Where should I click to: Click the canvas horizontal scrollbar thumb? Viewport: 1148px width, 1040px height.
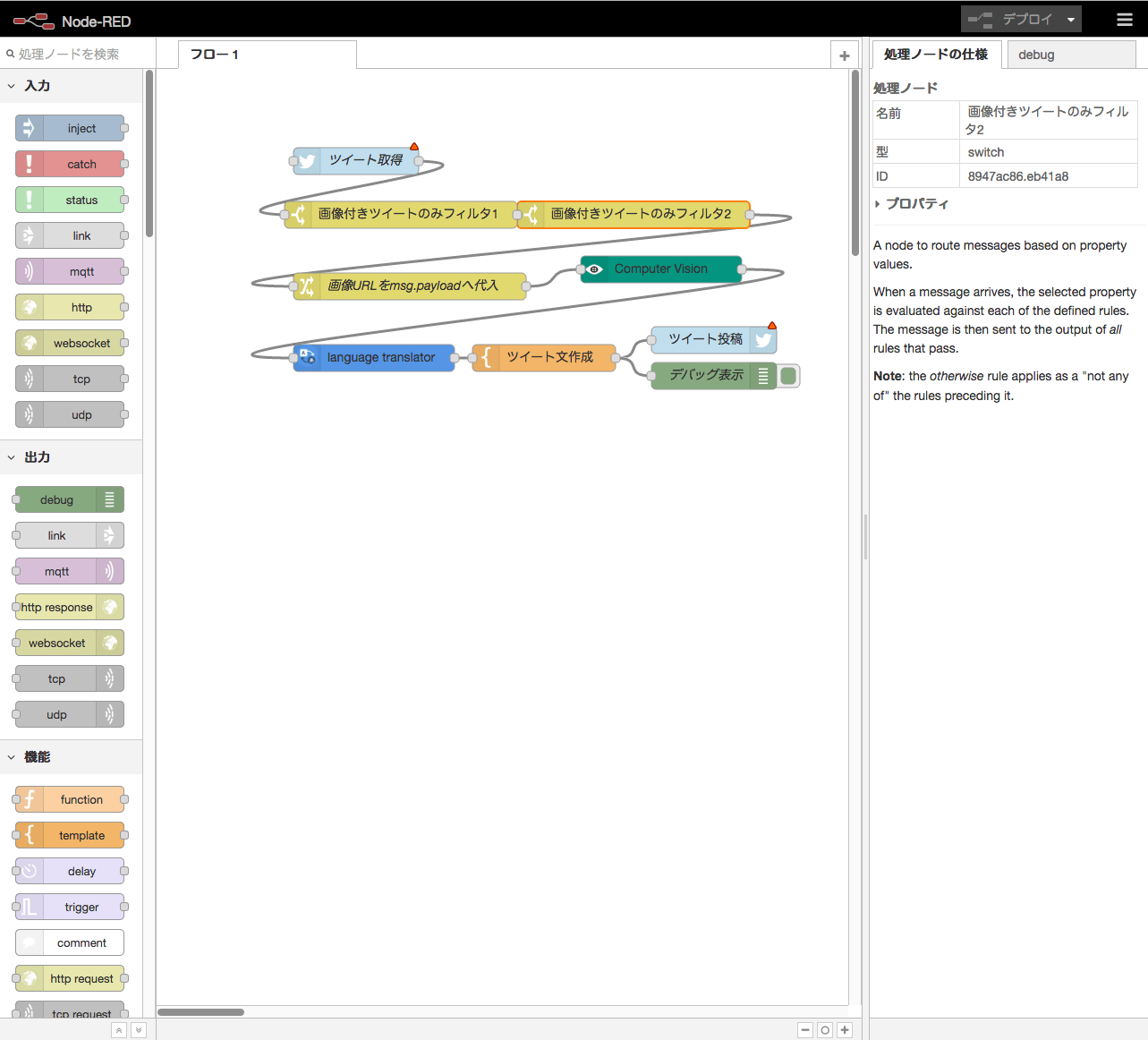200,1012
